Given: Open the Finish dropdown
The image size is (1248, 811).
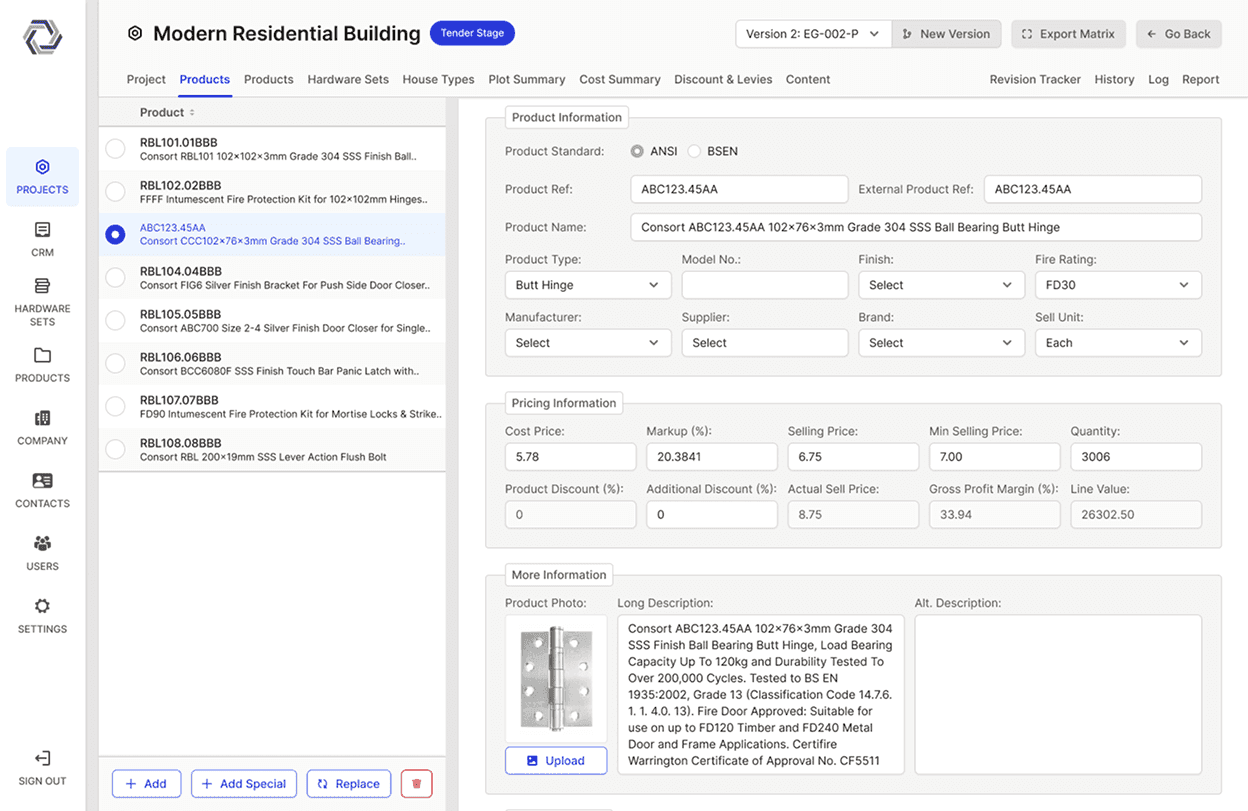Looking at the screenshot, I should 941,285.
